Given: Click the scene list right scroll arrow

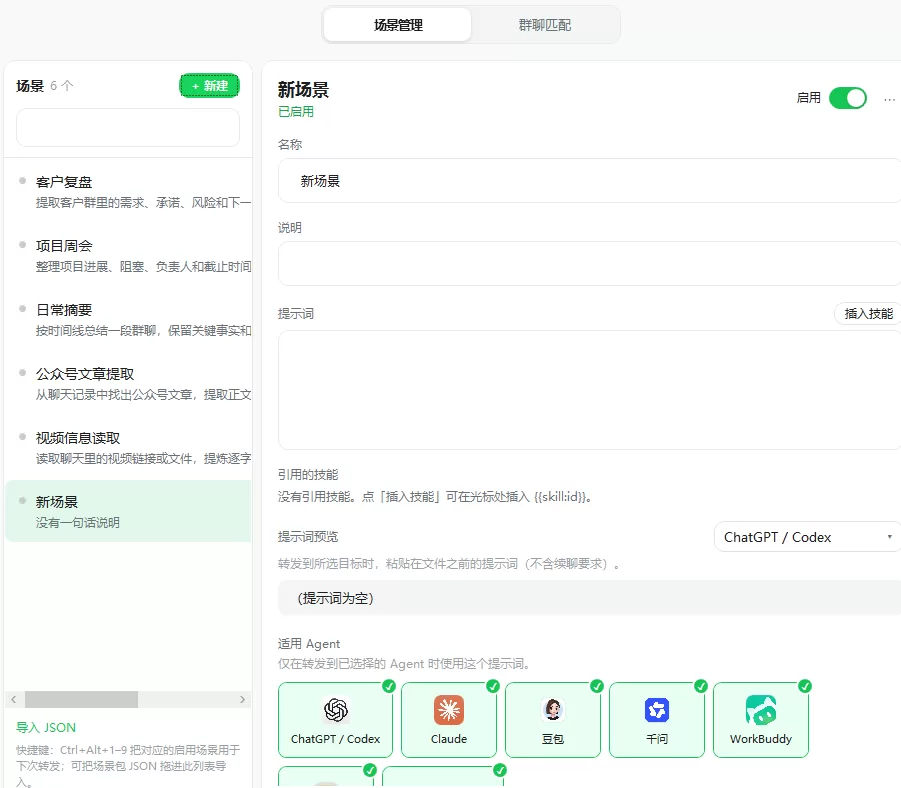Looking at the screenshot, I should click(242, 699).
